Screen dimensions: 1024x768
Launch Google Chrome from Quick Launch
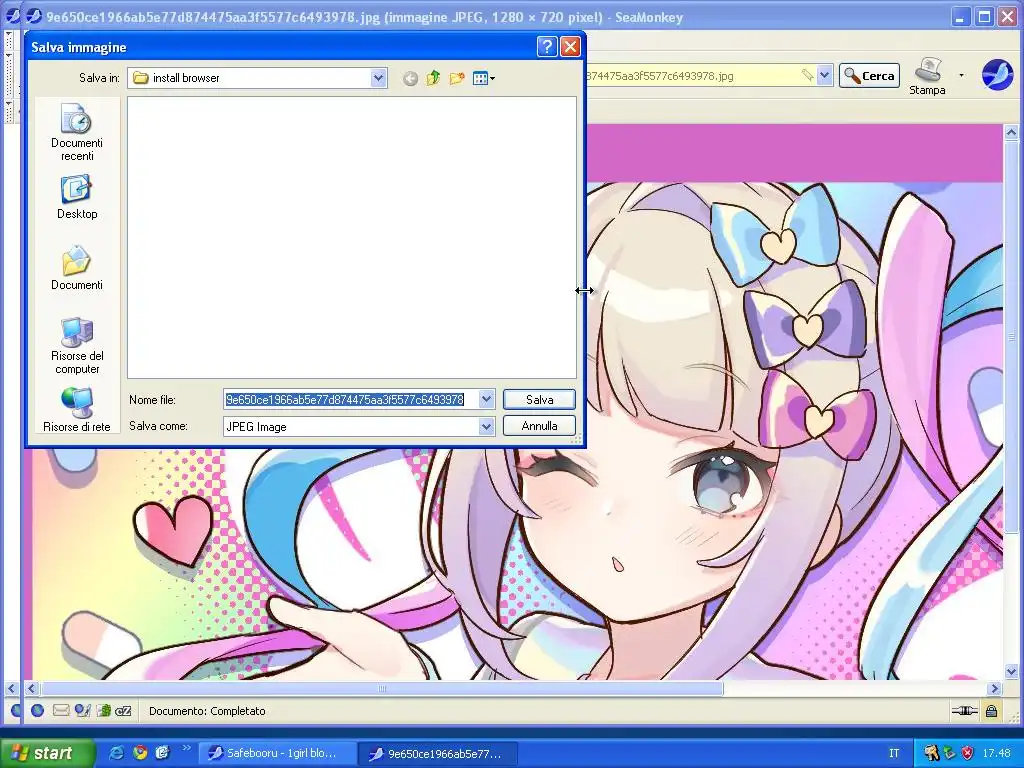[140, 753]
